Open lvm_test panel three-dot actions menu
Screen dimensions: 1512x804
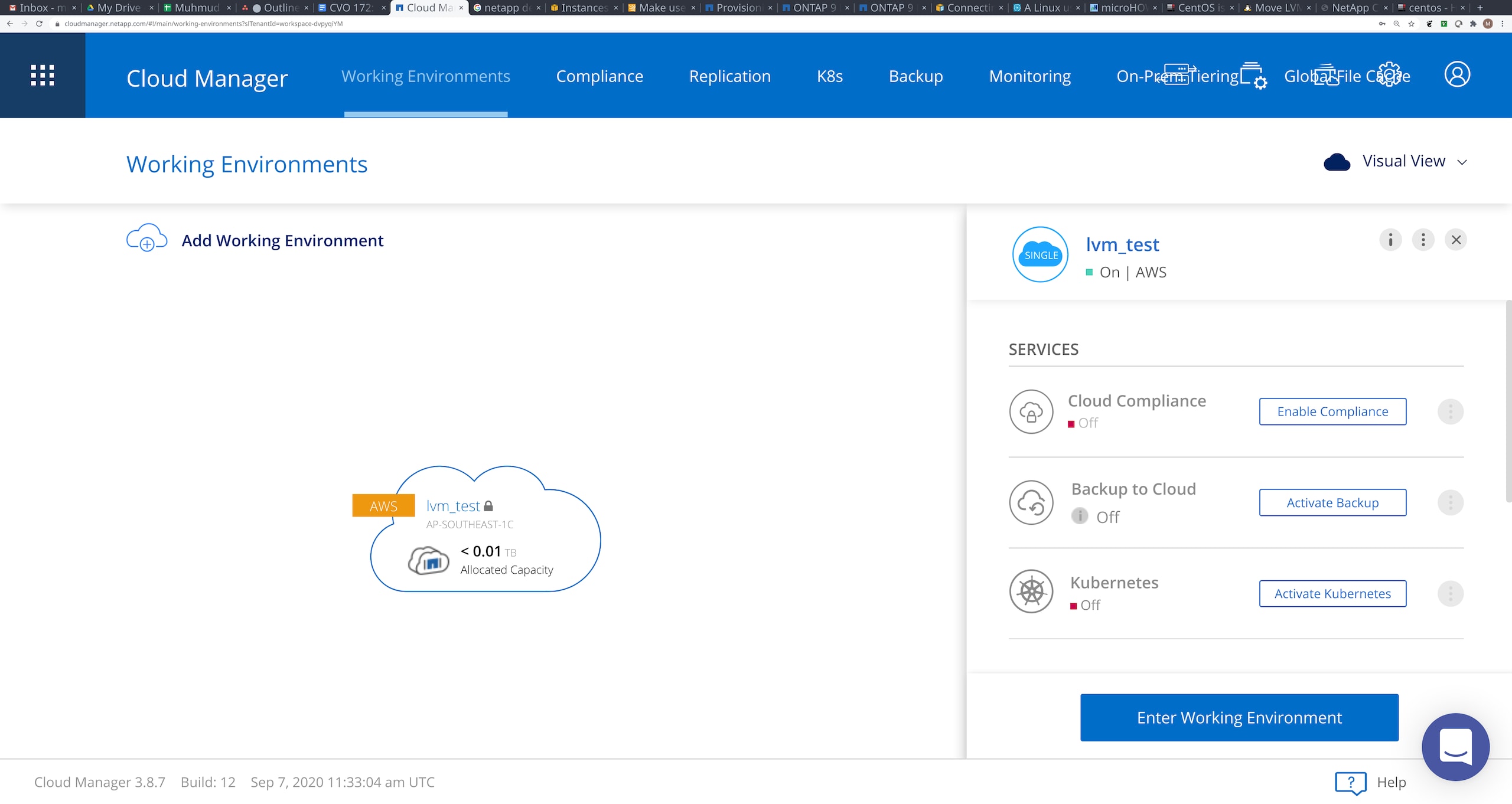tap(1423, 240)
